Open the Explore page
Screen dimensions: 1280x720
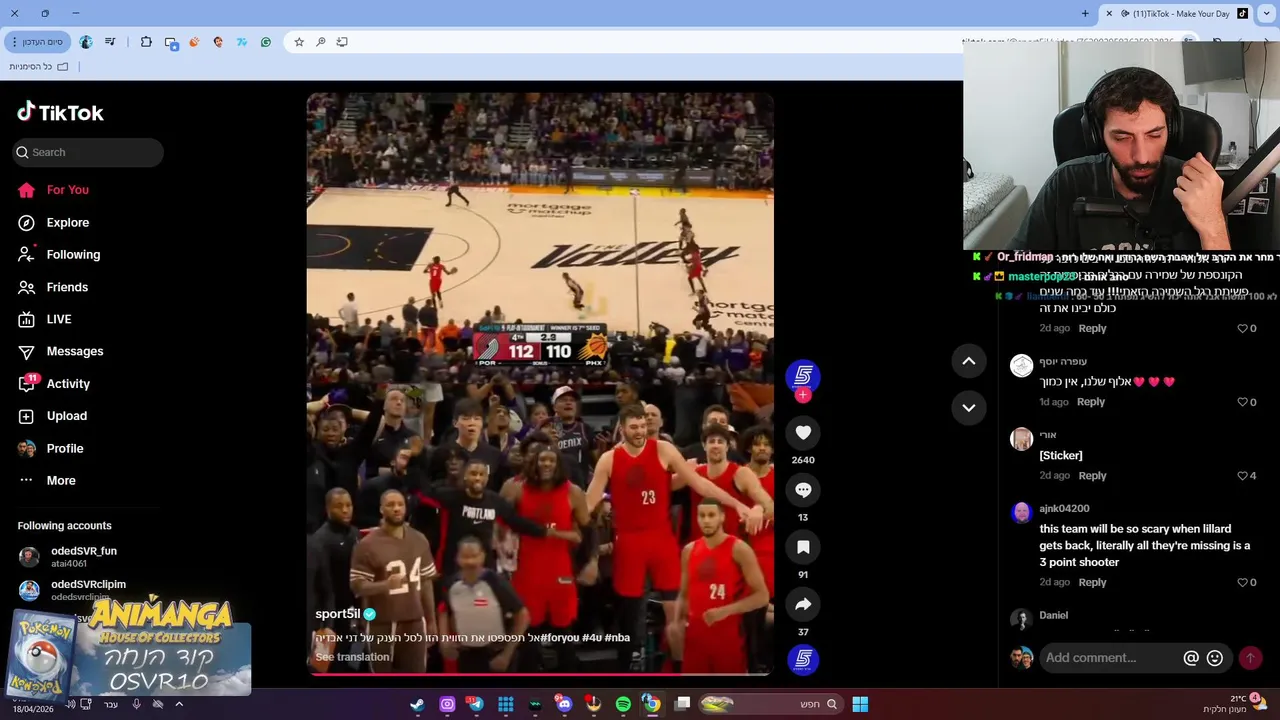[67, 222]
